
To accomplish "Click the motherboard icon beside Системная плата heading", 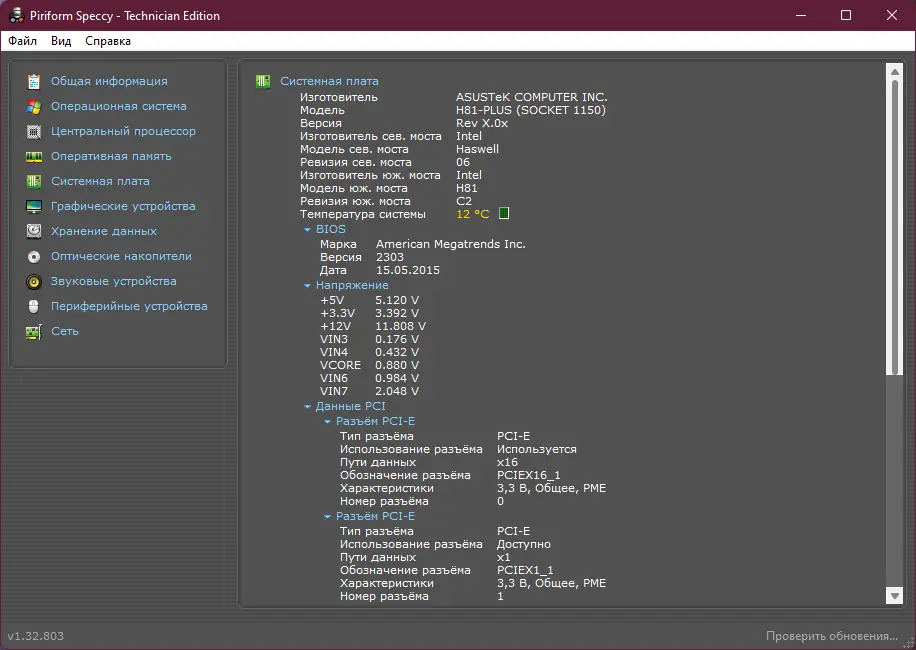I will point(263,81).
